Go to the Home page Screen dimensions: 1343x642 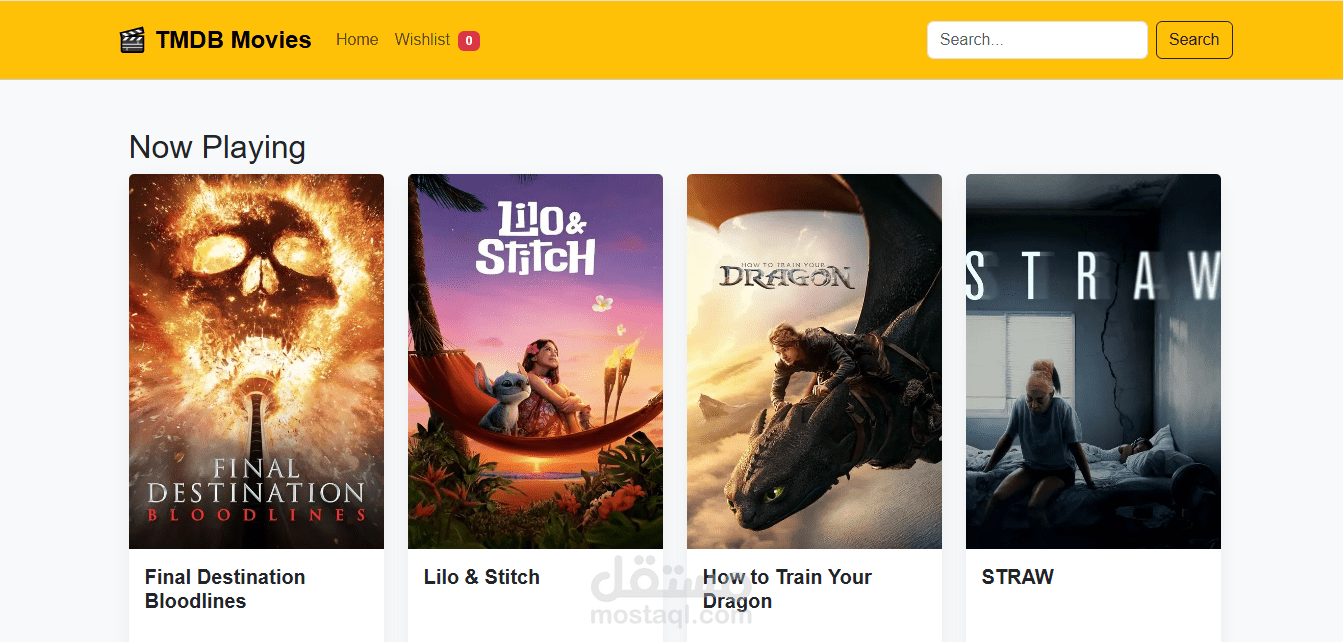click(357, 40)
